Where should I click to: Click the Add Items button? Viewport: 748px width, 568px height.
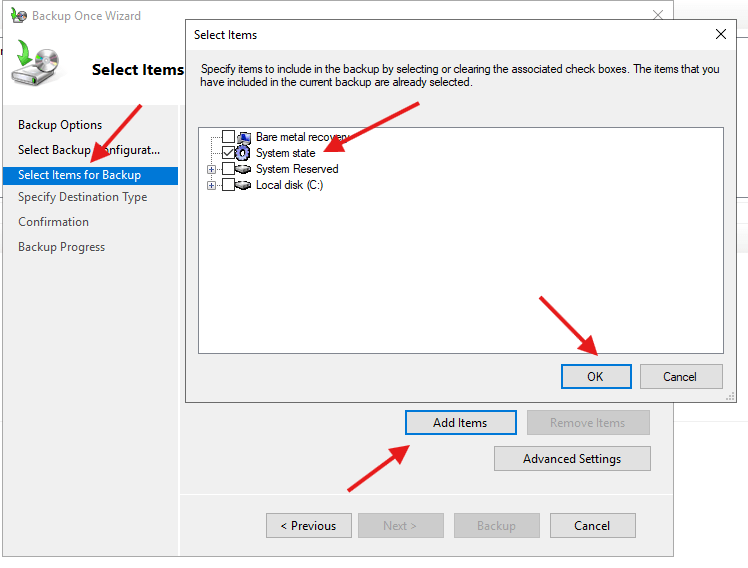coord(460,423)
